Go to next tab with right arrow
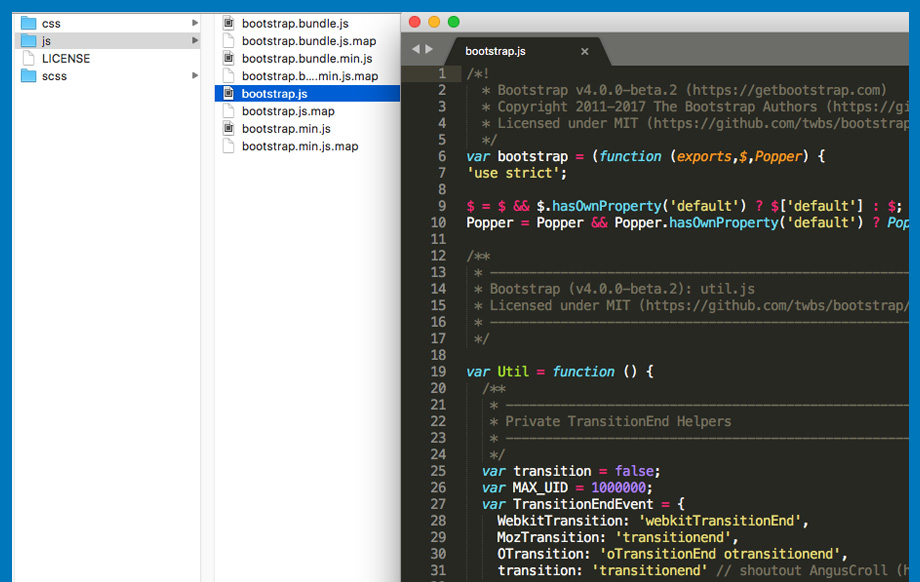Screen dimensions: 920x582 [x=429, y=49]
